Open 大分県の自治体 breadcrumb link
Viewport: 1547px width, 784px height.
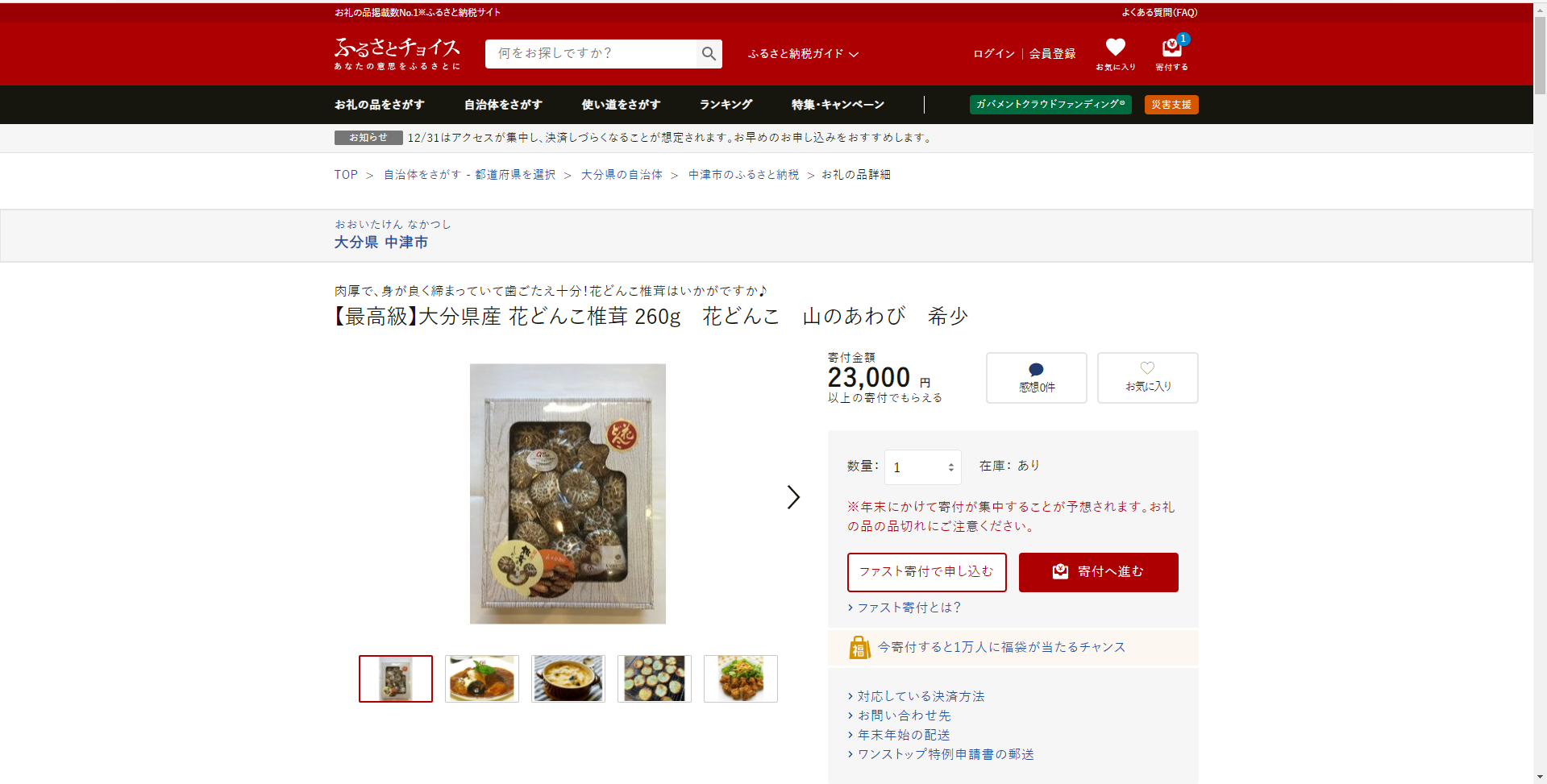click(x=622, y=175)
